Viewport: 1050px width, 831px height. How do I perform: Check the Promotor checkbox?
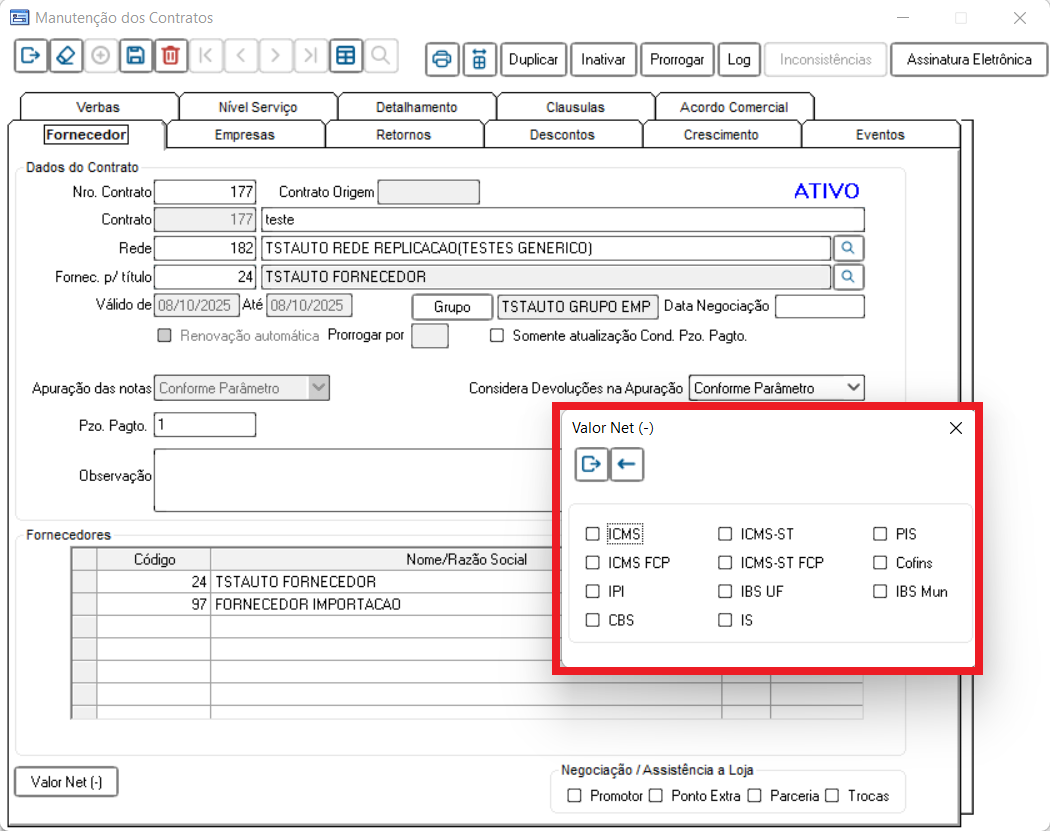(574, 796)
